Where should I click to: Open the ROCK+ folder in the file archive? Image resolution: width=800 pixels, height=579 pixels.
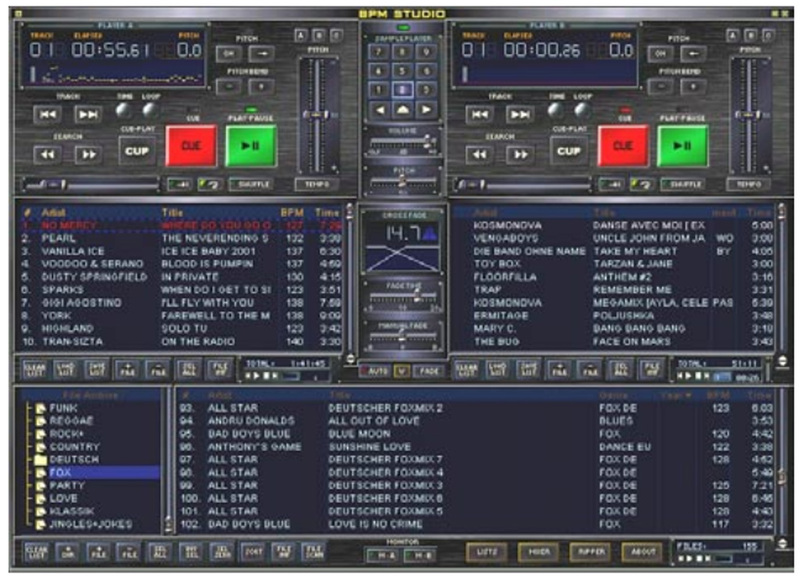click(x=66, y=434)
